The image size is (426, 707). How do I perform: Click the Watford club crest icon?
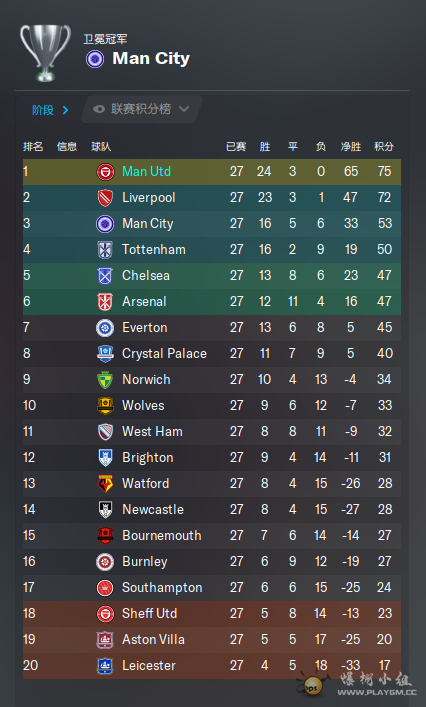pos(105,484)
